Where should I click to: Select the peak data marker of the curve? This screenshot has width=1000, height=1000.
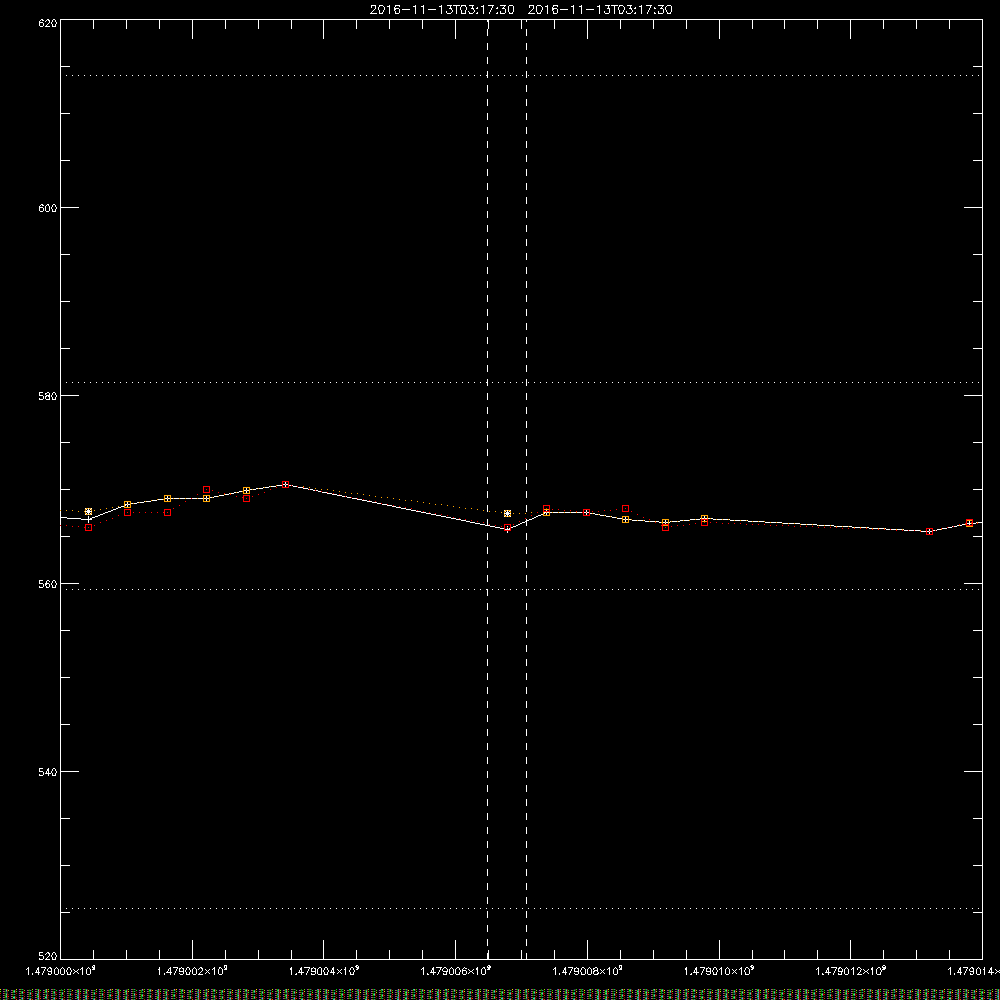tap(286, 485)
